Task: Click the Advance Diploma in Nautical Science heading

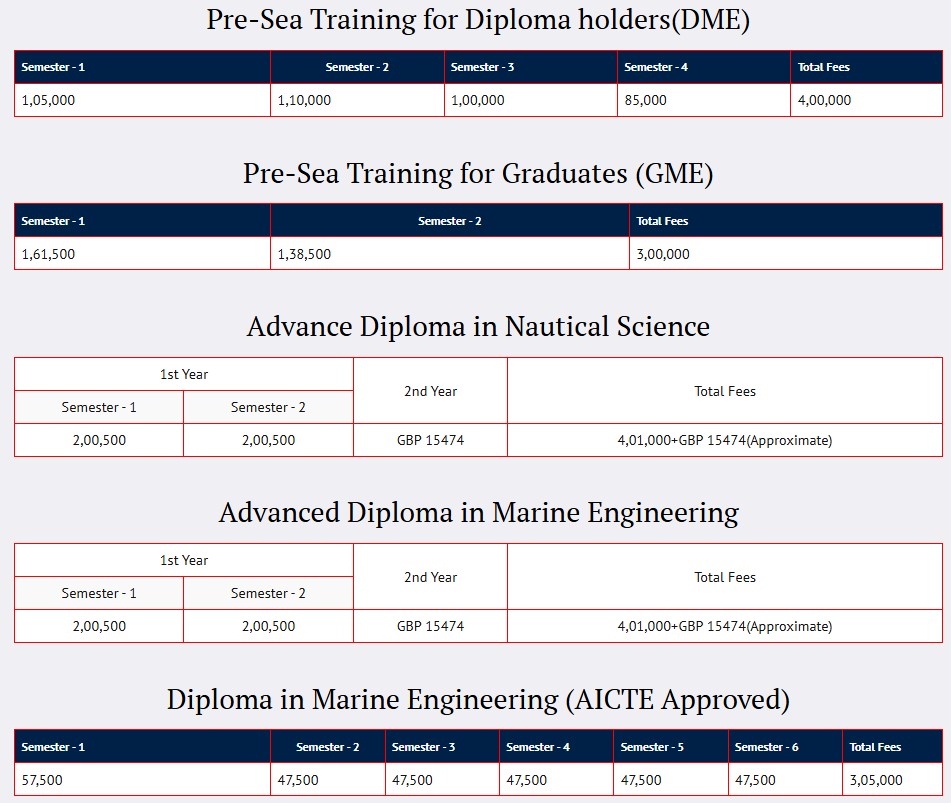Action: point(478,326)
